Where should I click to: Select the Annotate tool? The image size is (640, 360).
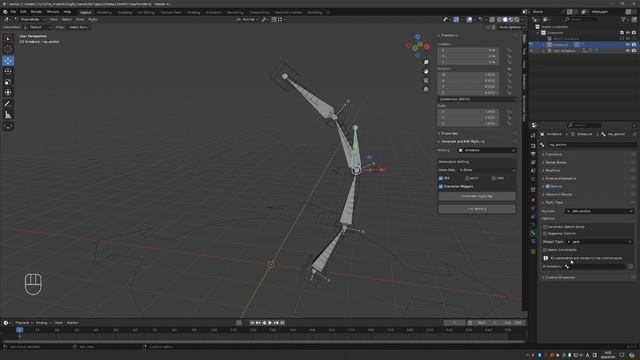point(8,104)
